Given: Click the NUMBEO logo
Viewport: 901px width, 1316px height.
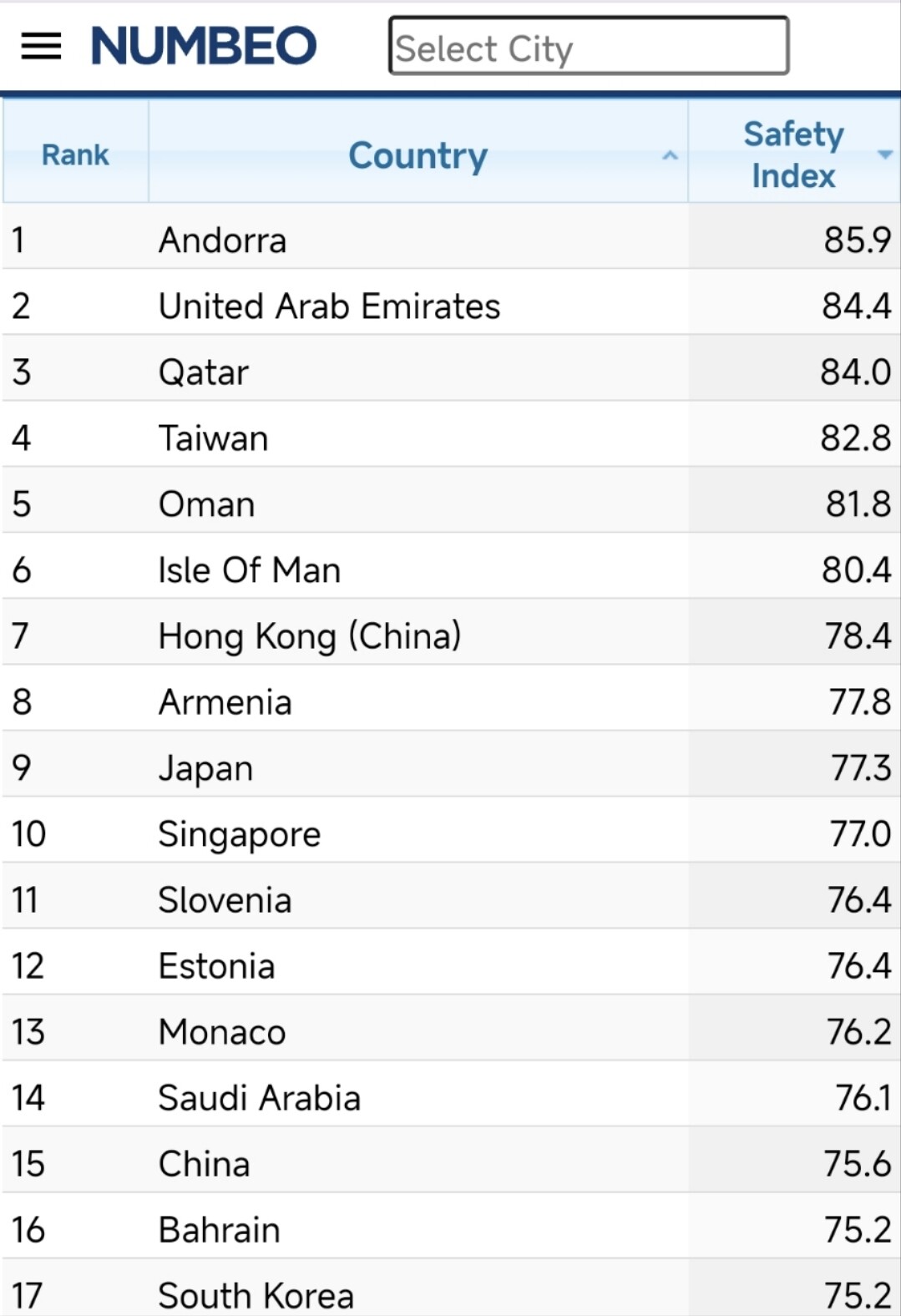Looking at the screenshot, I should click(x=204, y=46).
